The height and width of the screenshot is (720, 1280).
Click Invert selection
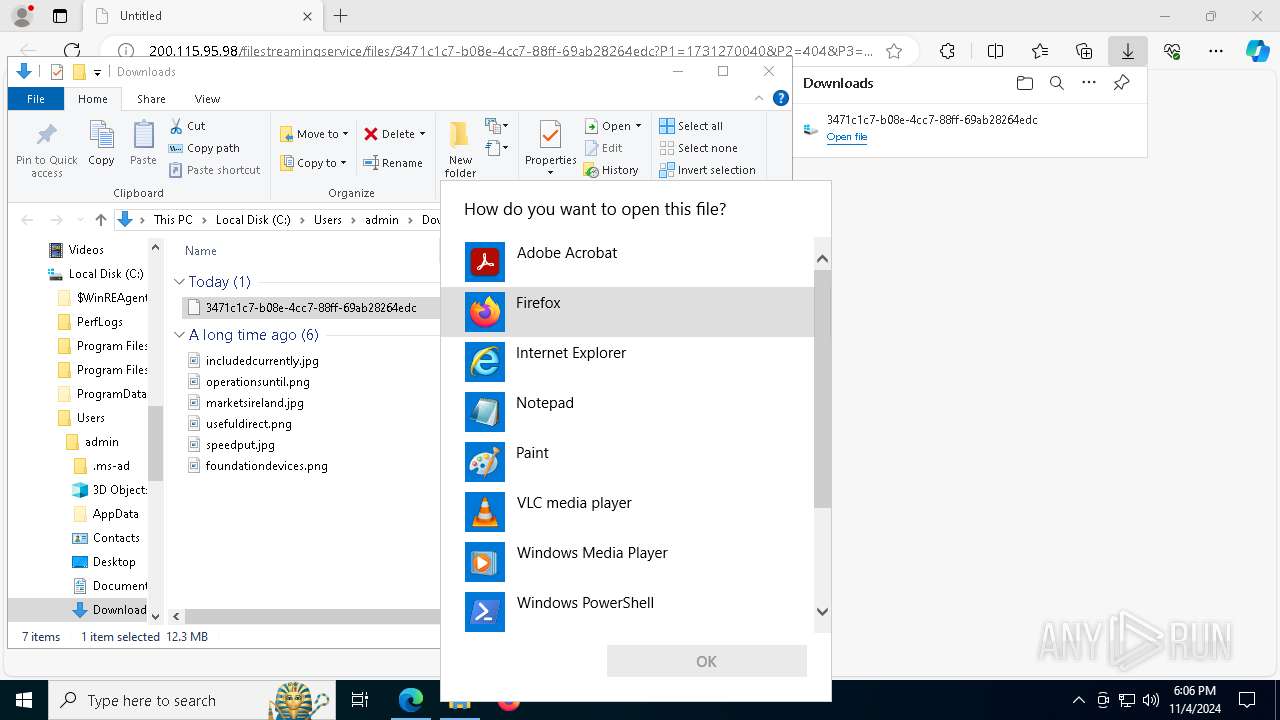click(707, 170)
